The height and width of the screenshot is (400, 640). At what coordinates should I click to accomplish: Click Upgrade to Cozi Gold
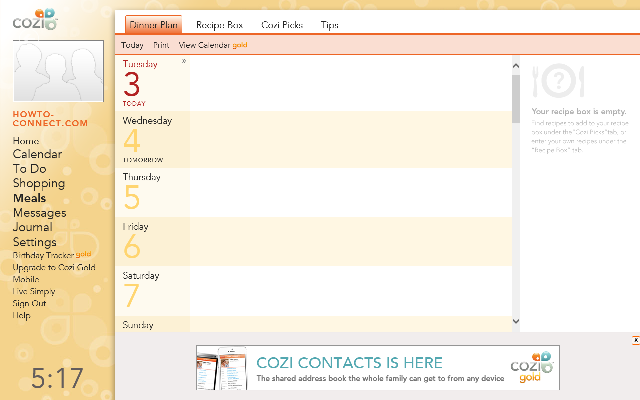coord(54,267)
